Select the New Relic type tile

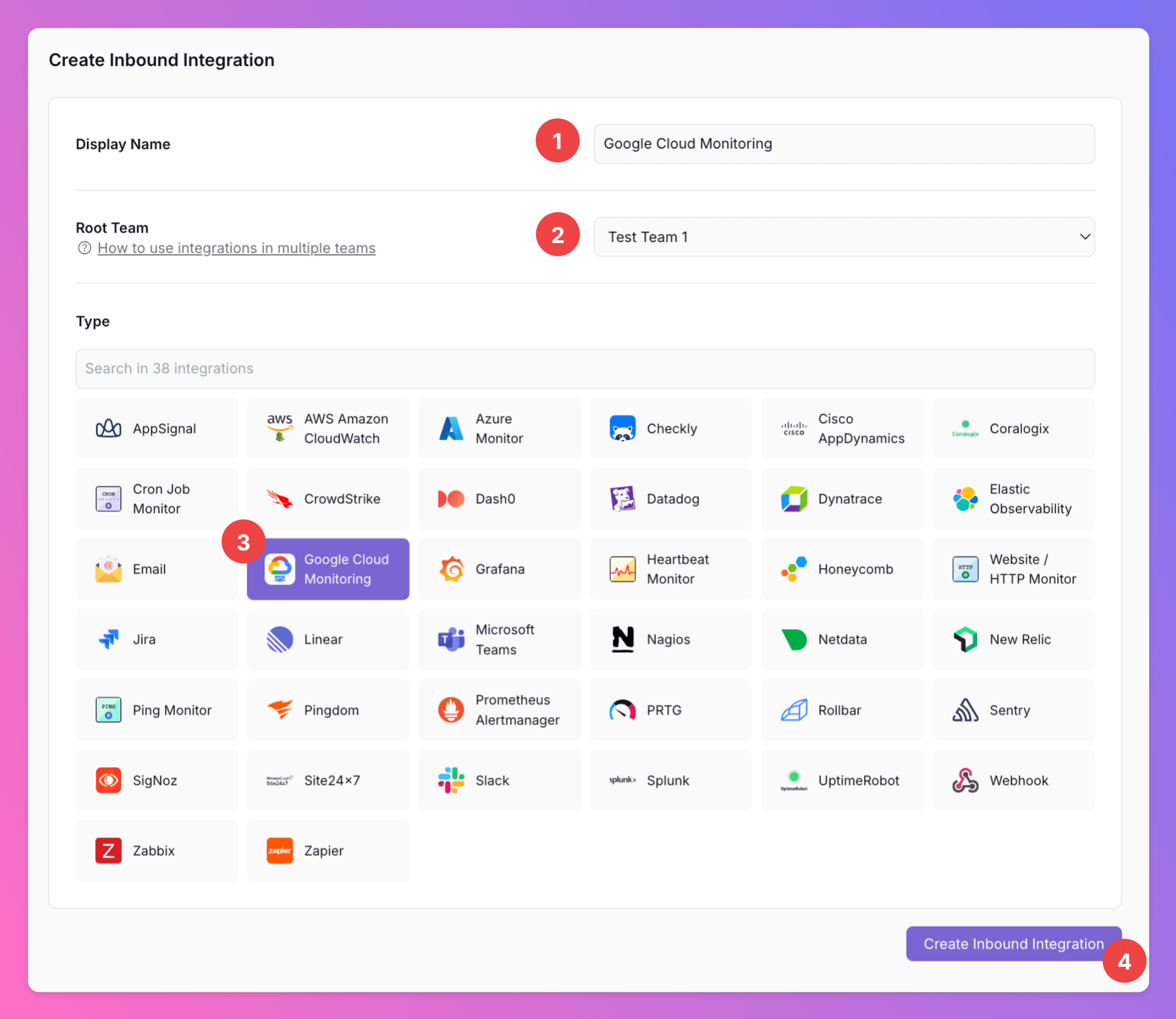point(1013,639)
